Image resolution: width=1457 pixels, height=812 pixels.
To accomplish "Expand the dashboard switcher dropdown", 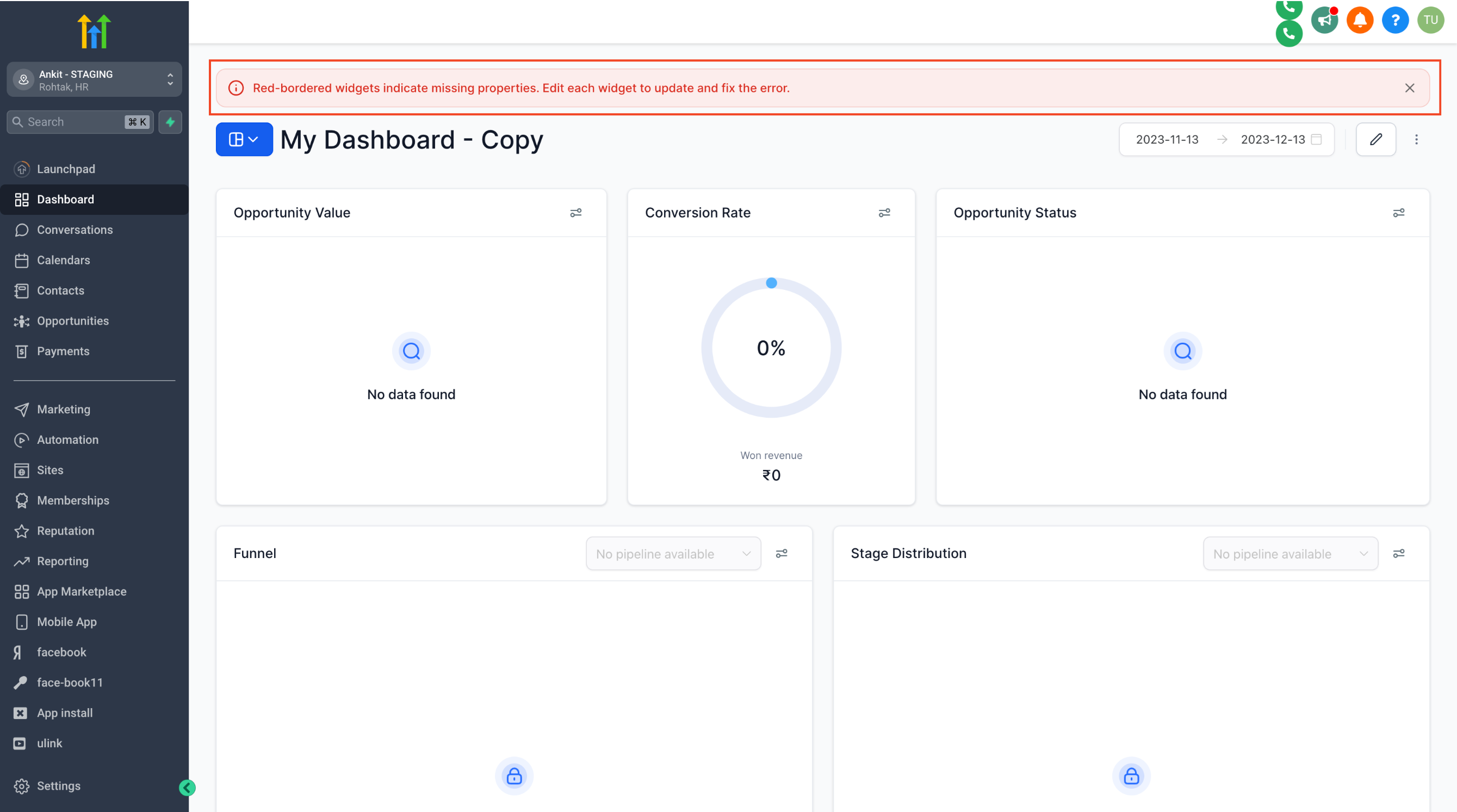I will [x=244, y=139].
